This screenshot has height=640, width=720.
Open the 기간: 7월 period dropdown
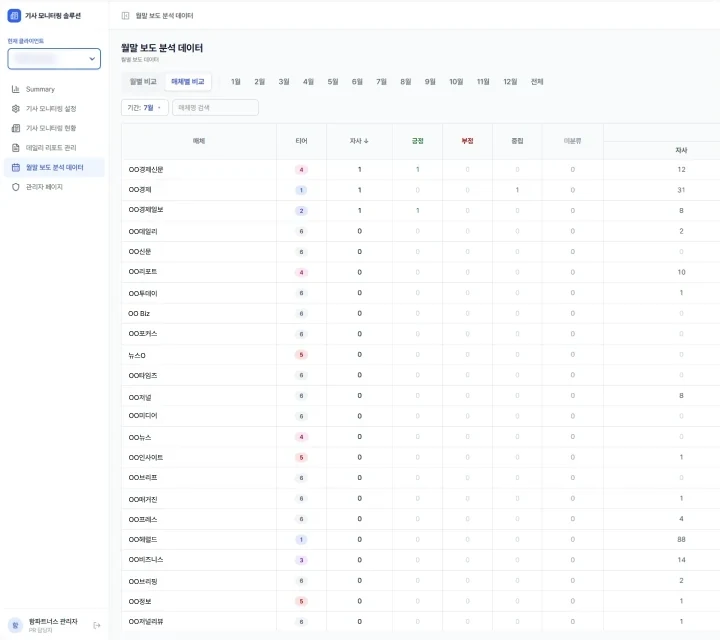click(x=145, y=107)
